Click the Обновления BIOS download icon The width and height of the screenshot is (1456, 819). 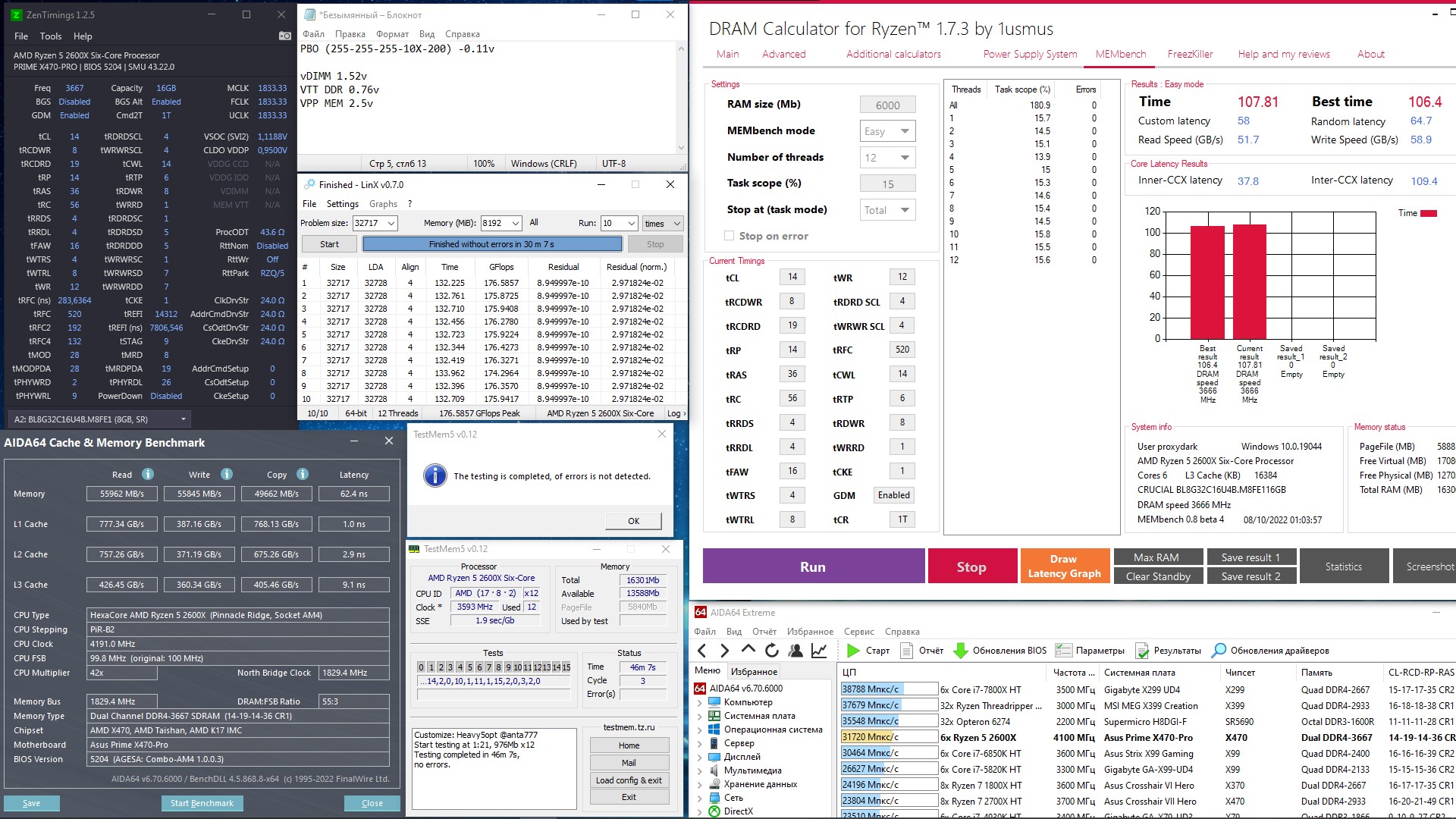[x=960, y=651]
